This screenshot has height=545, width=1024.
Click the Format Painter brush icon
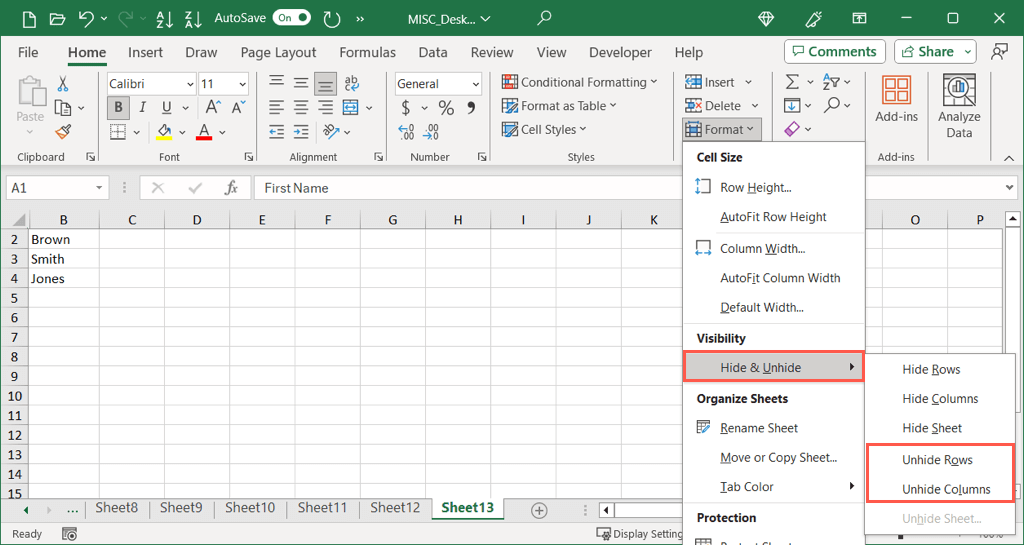pyautogui.click(x=63, y=132)
